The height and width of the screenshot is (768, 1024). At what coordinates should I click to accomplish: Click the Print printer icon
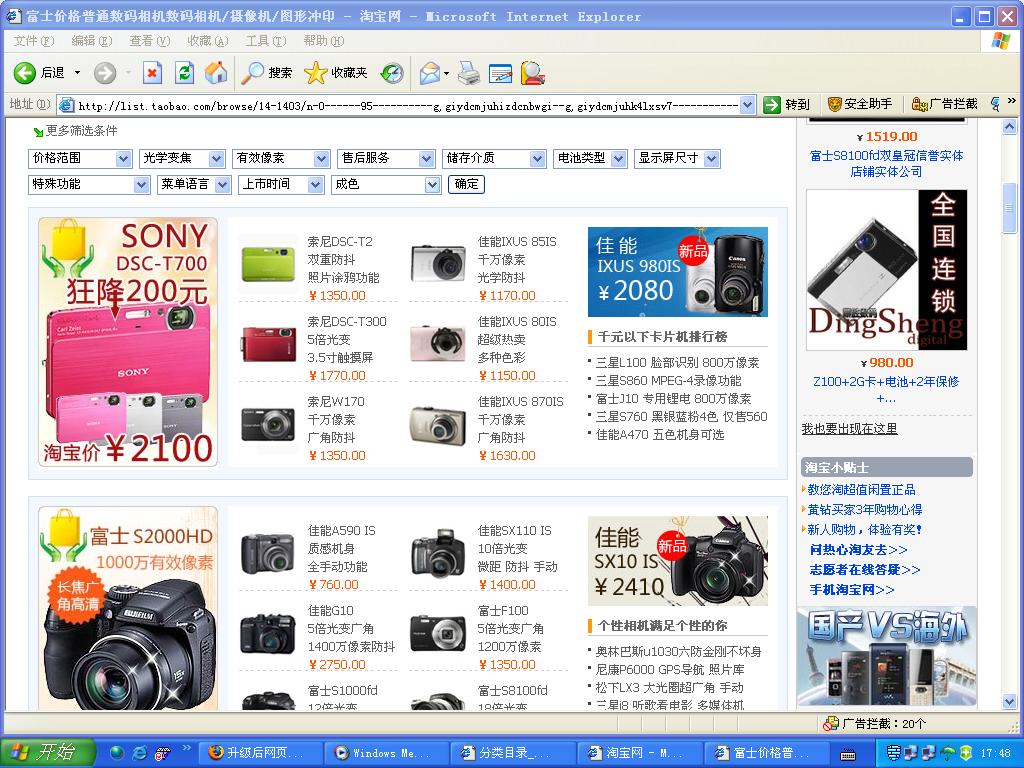(469, 72)
